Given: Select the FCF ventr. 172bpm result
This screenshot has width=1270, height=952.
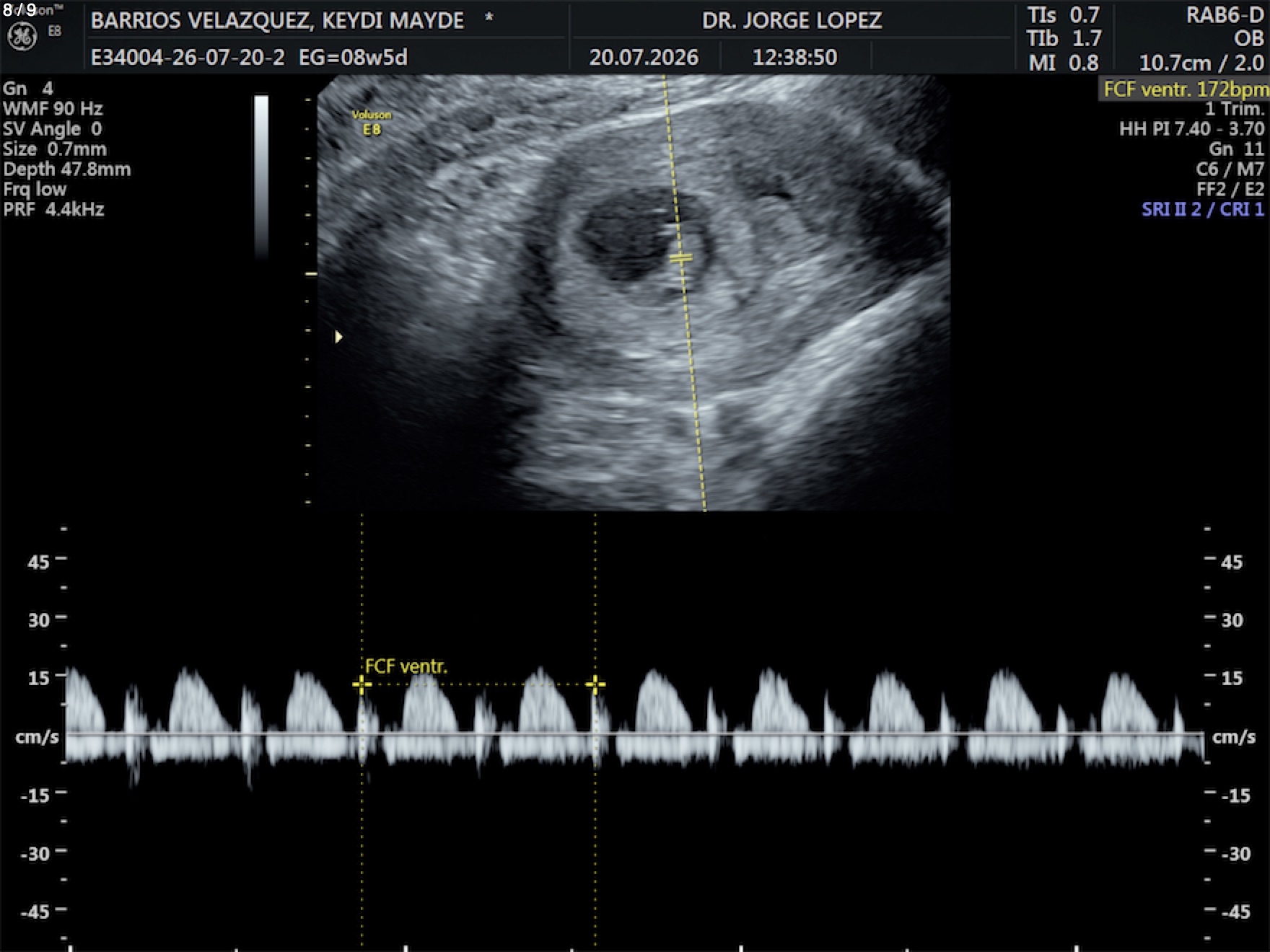Looking at the screenshot, I should [x=1185, y=89].
